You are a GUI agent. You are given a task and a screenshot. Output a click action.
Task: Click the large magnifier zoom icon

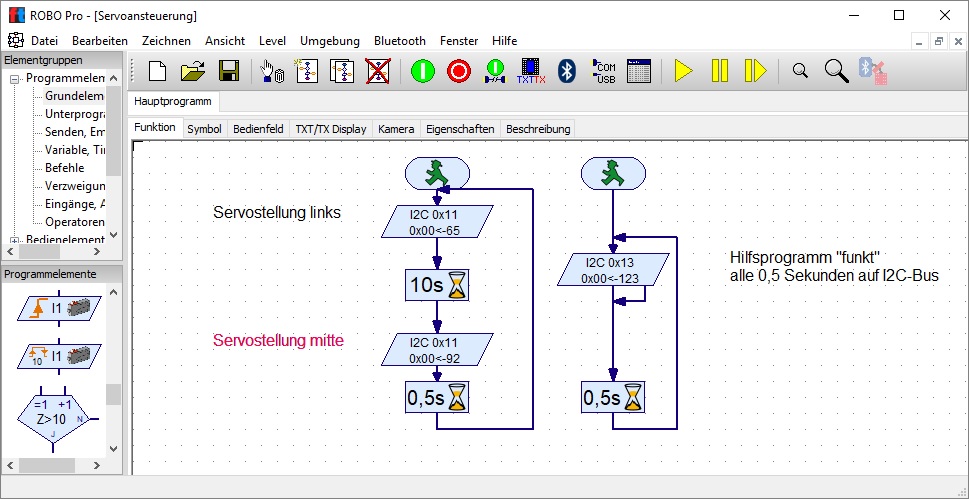(x=836, y=71)
